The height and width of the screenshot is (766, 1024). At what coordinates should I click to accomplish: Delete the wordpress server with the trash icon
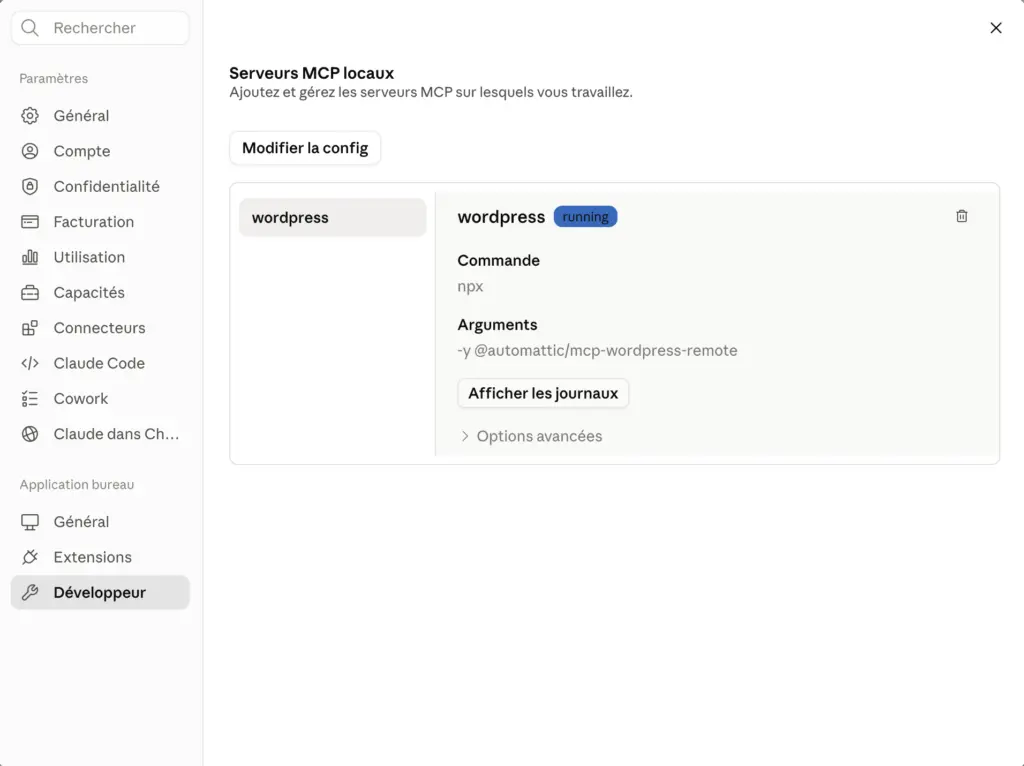pyautogui.click(x=962, y=216)
